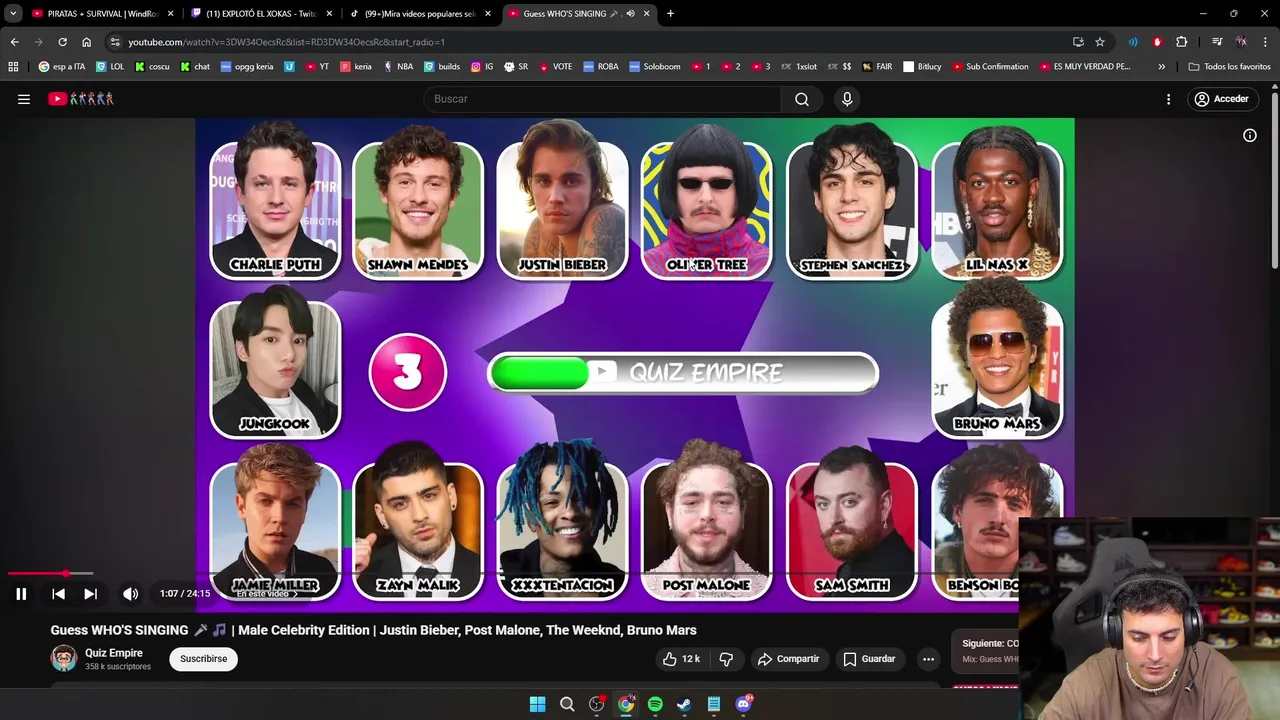Open the NBA bookmark
Screen dimensions: 1280x720
[x=398, y=67]
